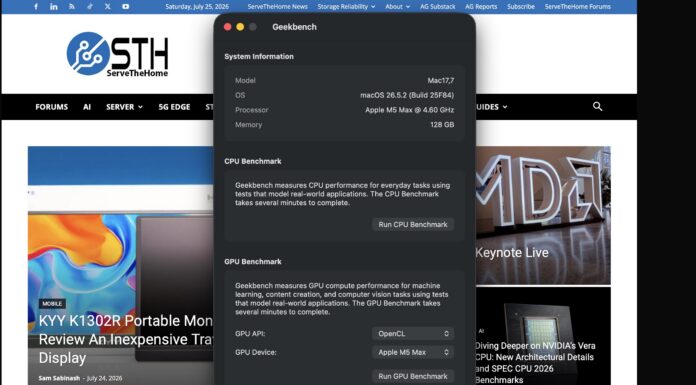Viewport: 696px width, 385px height.
Task: Open the X (Twitter) icon link
Action: click(x=108, y=7)
